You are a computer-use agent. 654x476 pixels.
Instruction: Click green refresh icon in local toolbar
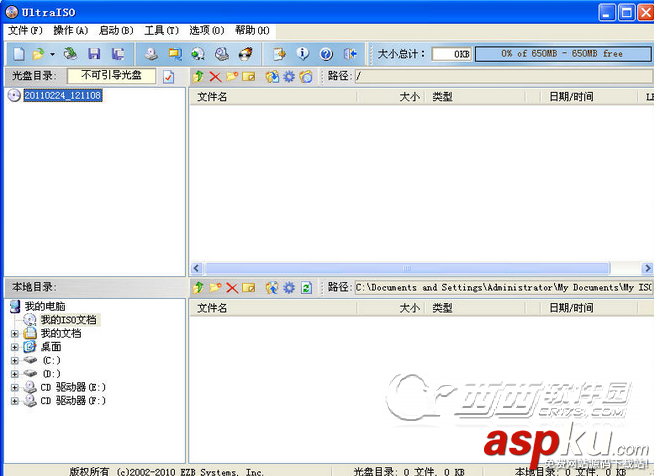(306, 288)
